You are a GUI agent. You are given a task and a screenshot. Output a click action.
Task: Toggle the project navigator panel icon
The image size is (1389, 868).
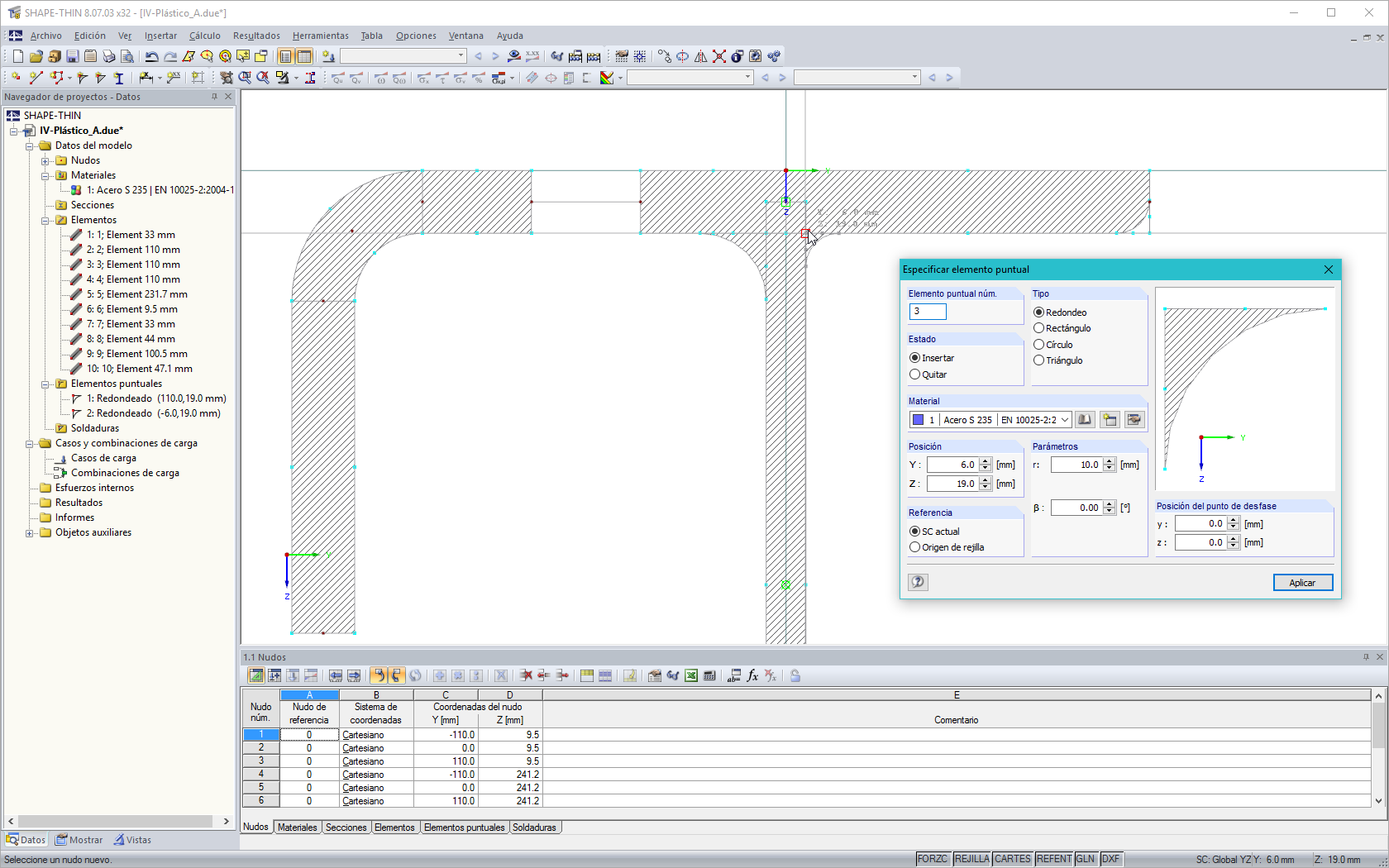pyautogui.click(x=285, y=56)
